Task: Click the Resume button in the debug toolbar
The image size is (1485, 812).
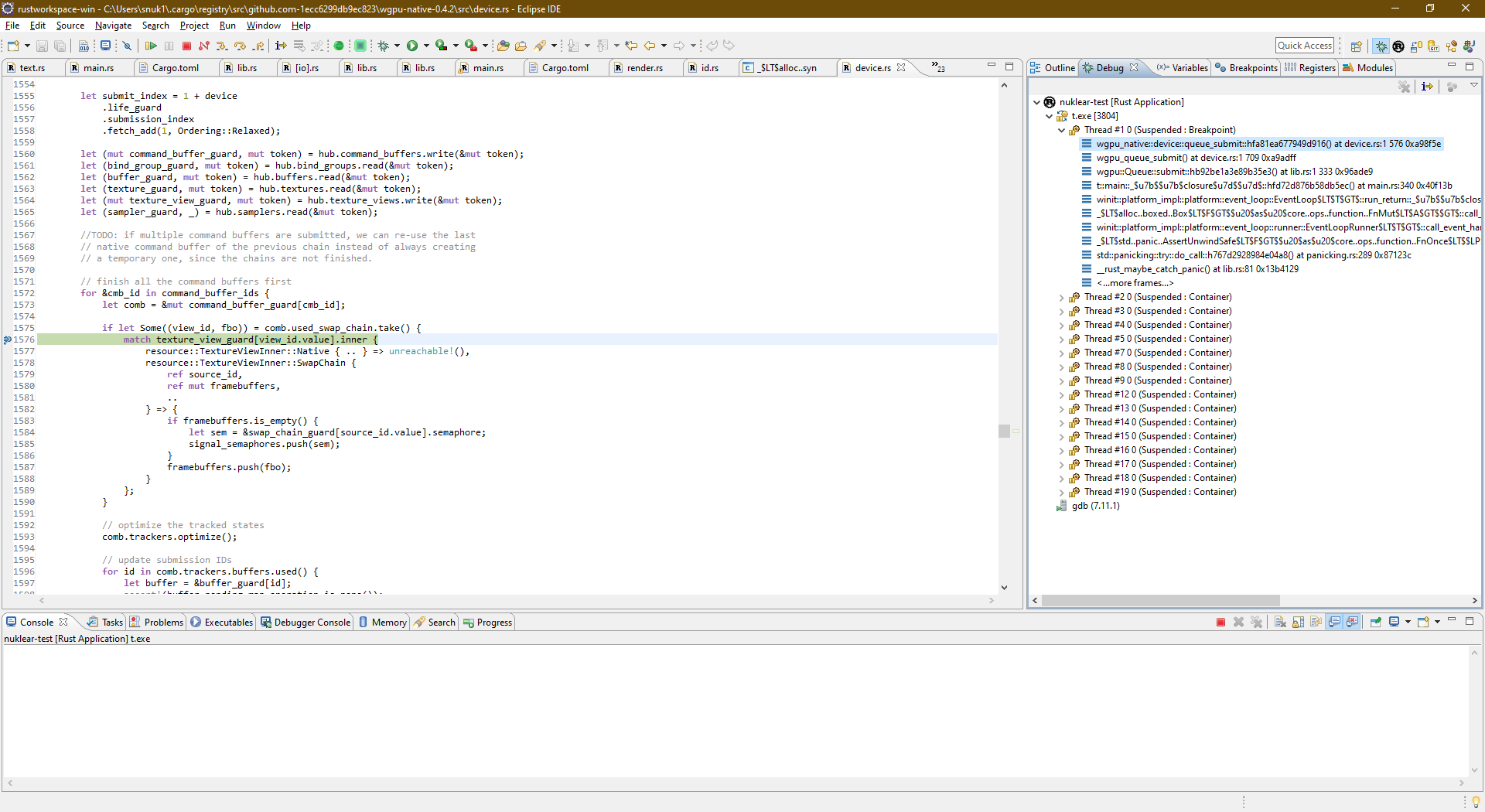Action: click(152, 46)
